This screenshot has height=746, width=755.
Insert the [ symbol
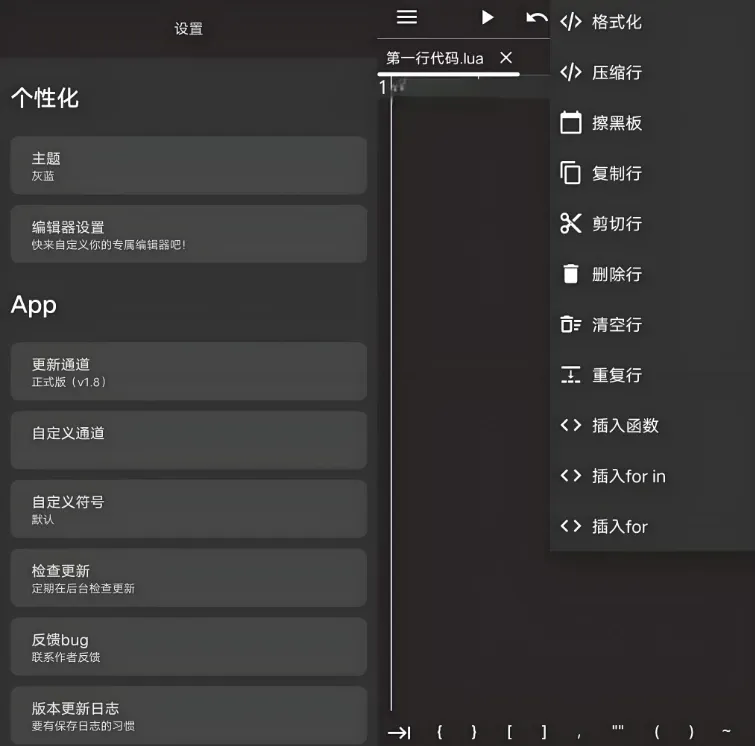[509, 733]
